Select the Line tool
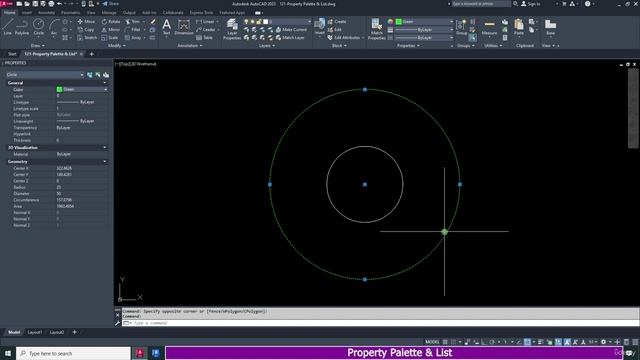The height and width of the screenshot is (360, 640). (7, 27)
